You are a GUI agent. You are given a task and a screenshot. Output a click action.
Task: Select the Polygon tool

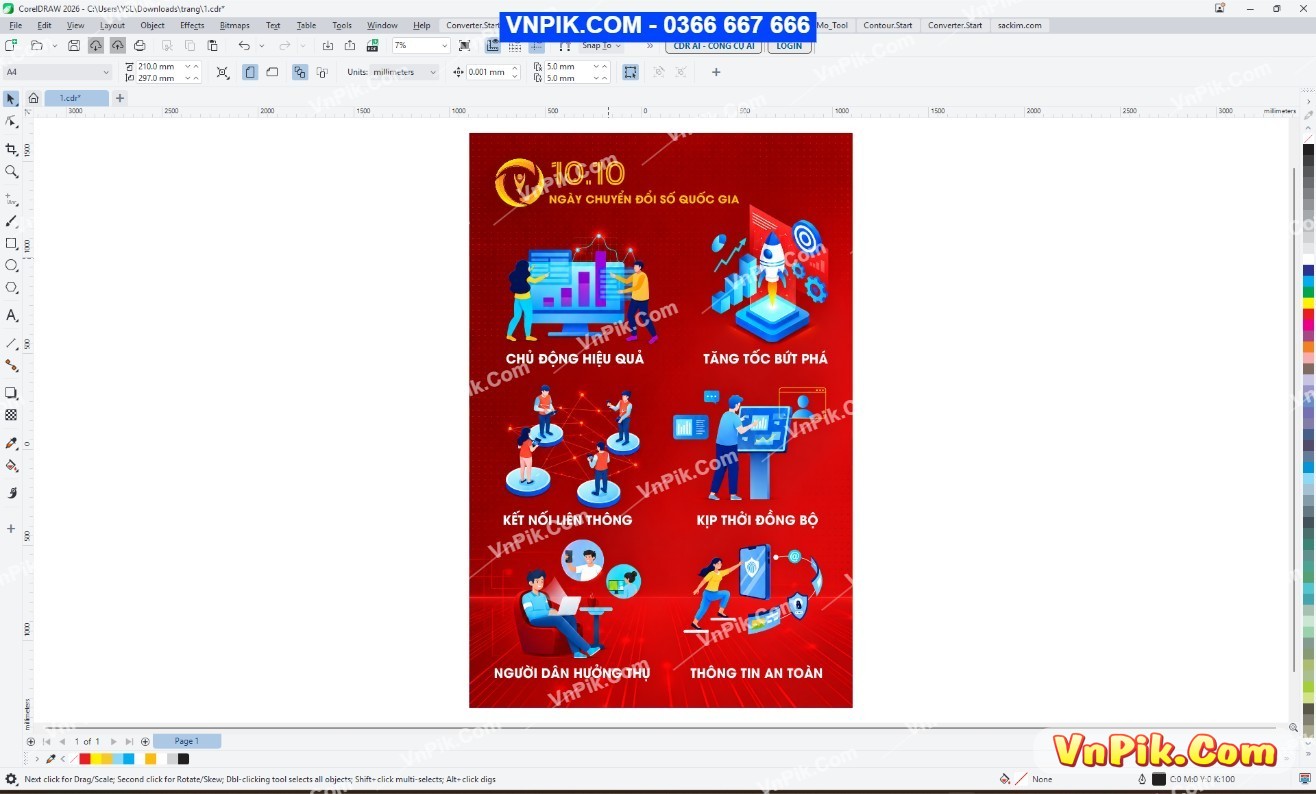11,288
